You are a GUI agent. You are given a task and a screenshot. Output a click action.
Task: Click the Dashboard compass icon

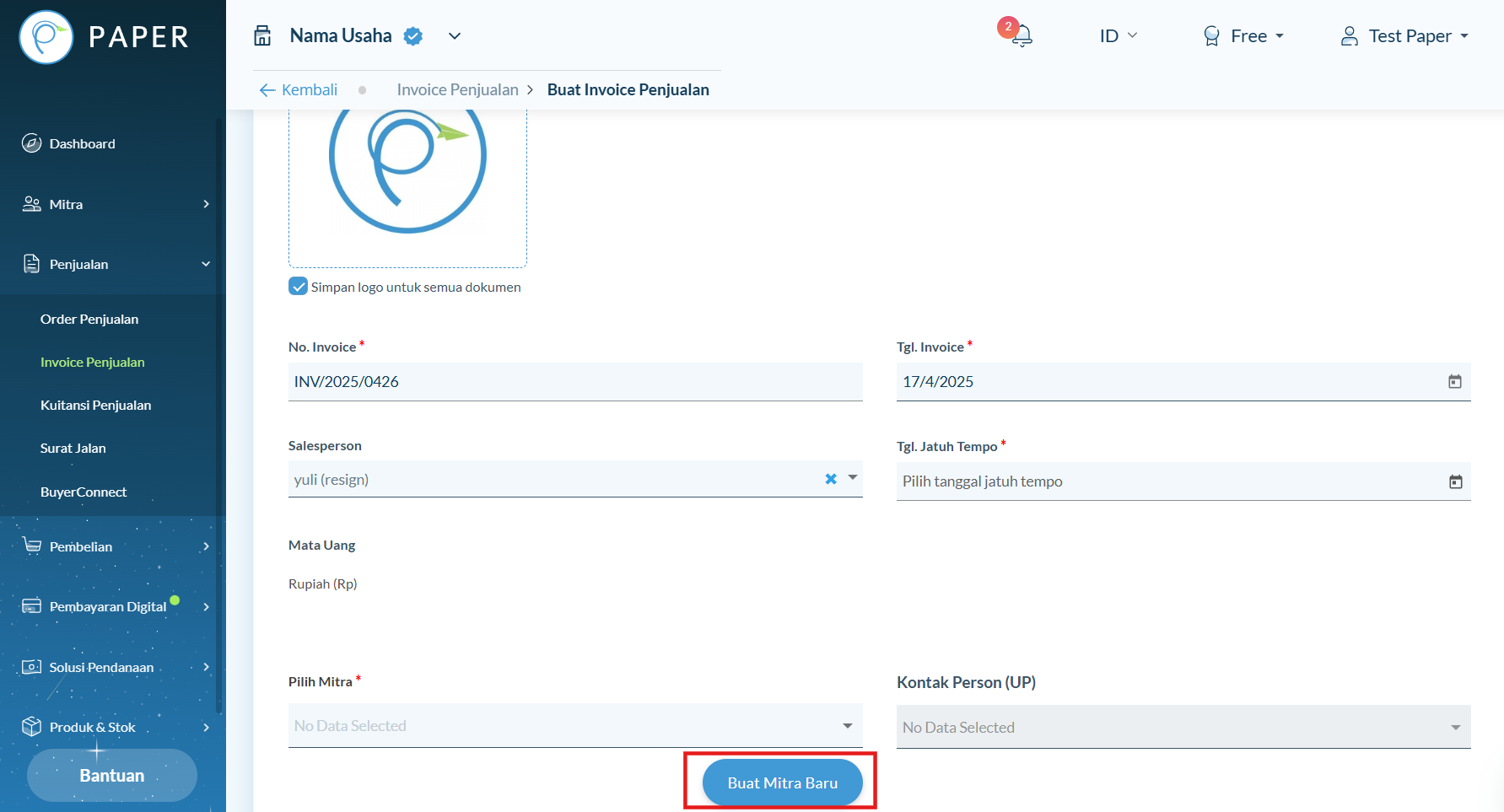click(31, 143)
